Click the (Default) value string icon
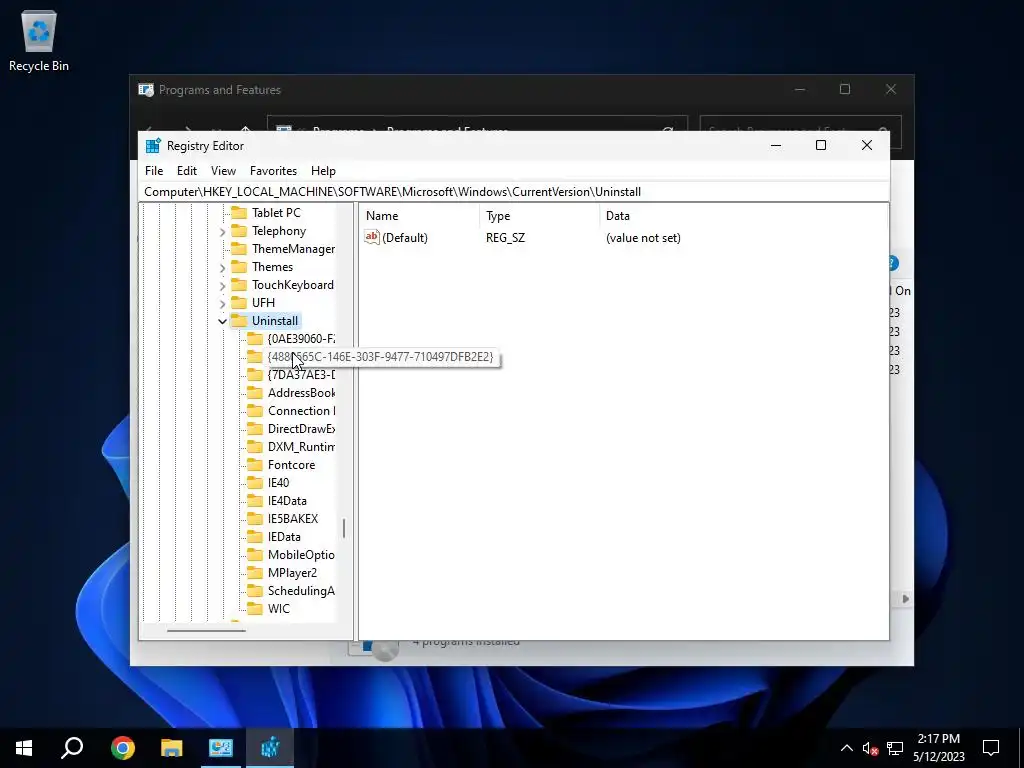 (x=372, y=238)
